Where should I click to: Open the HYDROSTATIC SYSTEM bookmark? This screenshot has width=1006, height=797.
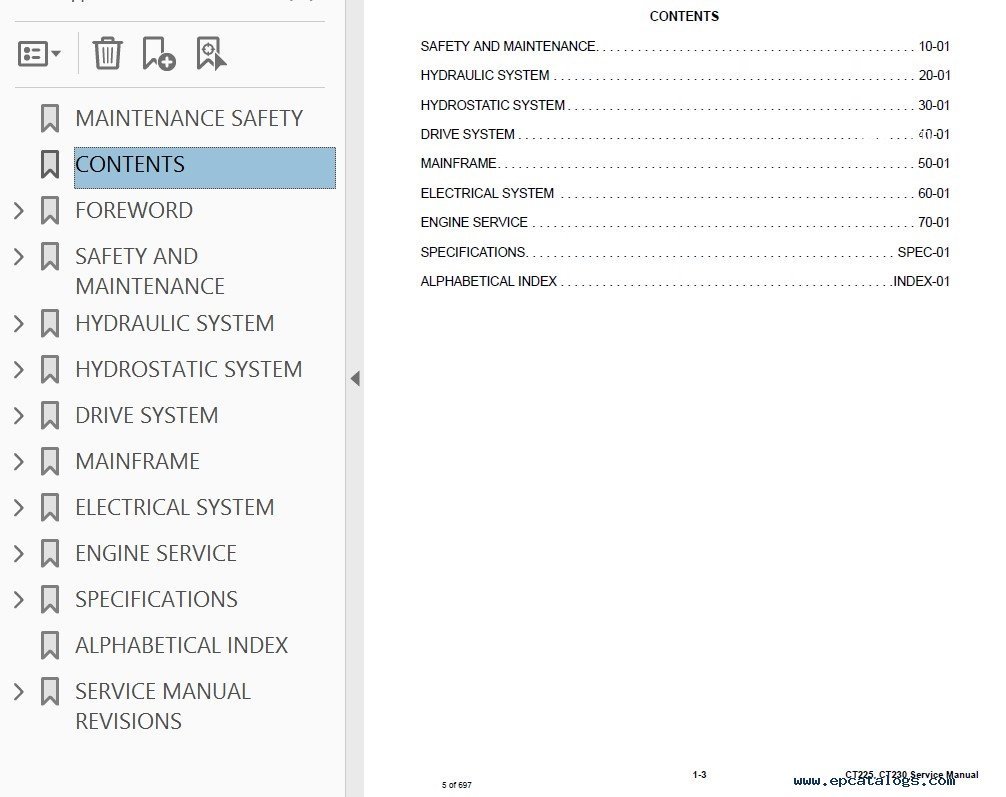188,369
